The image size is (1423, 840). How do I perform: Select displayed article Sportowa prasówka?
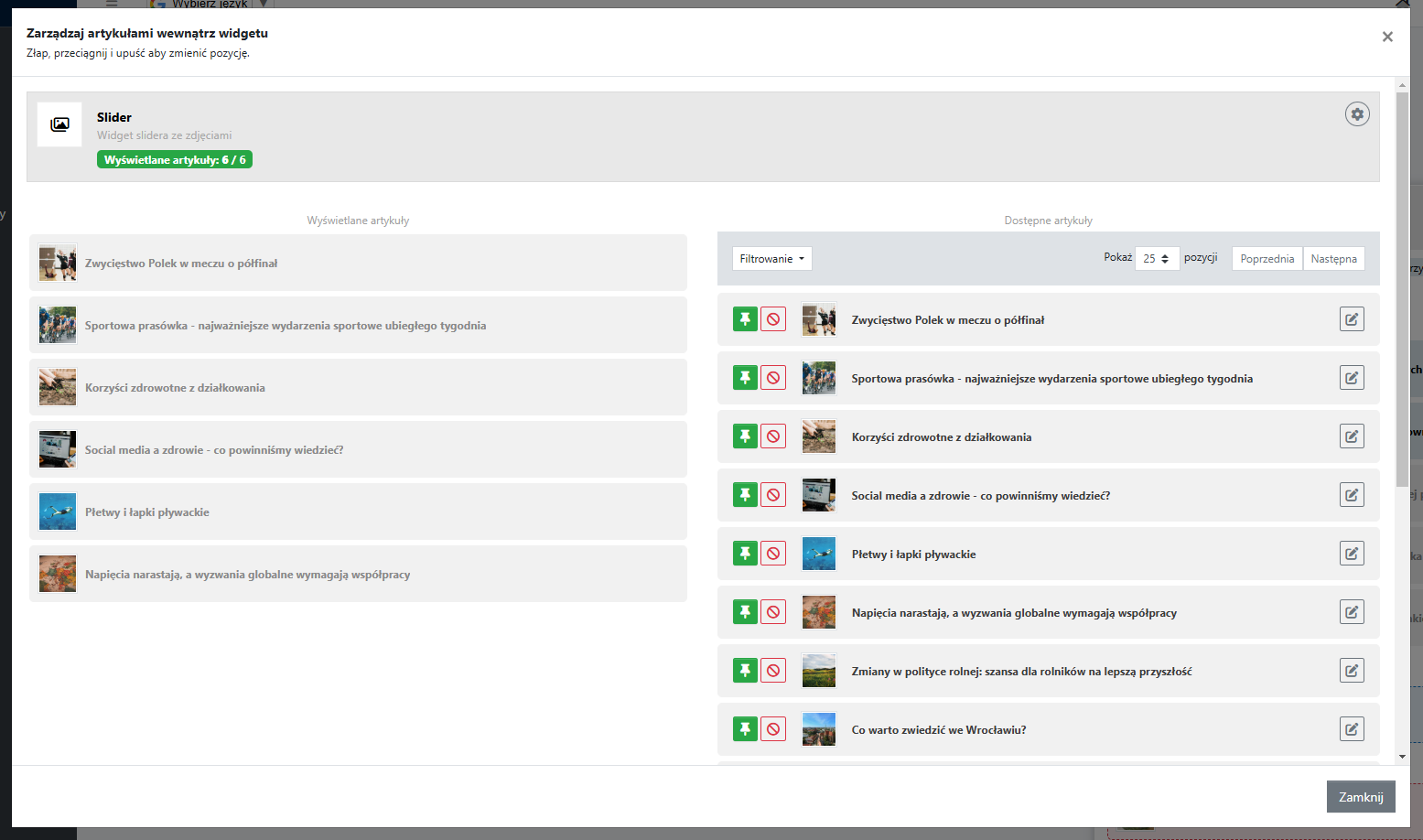point(358,326)
